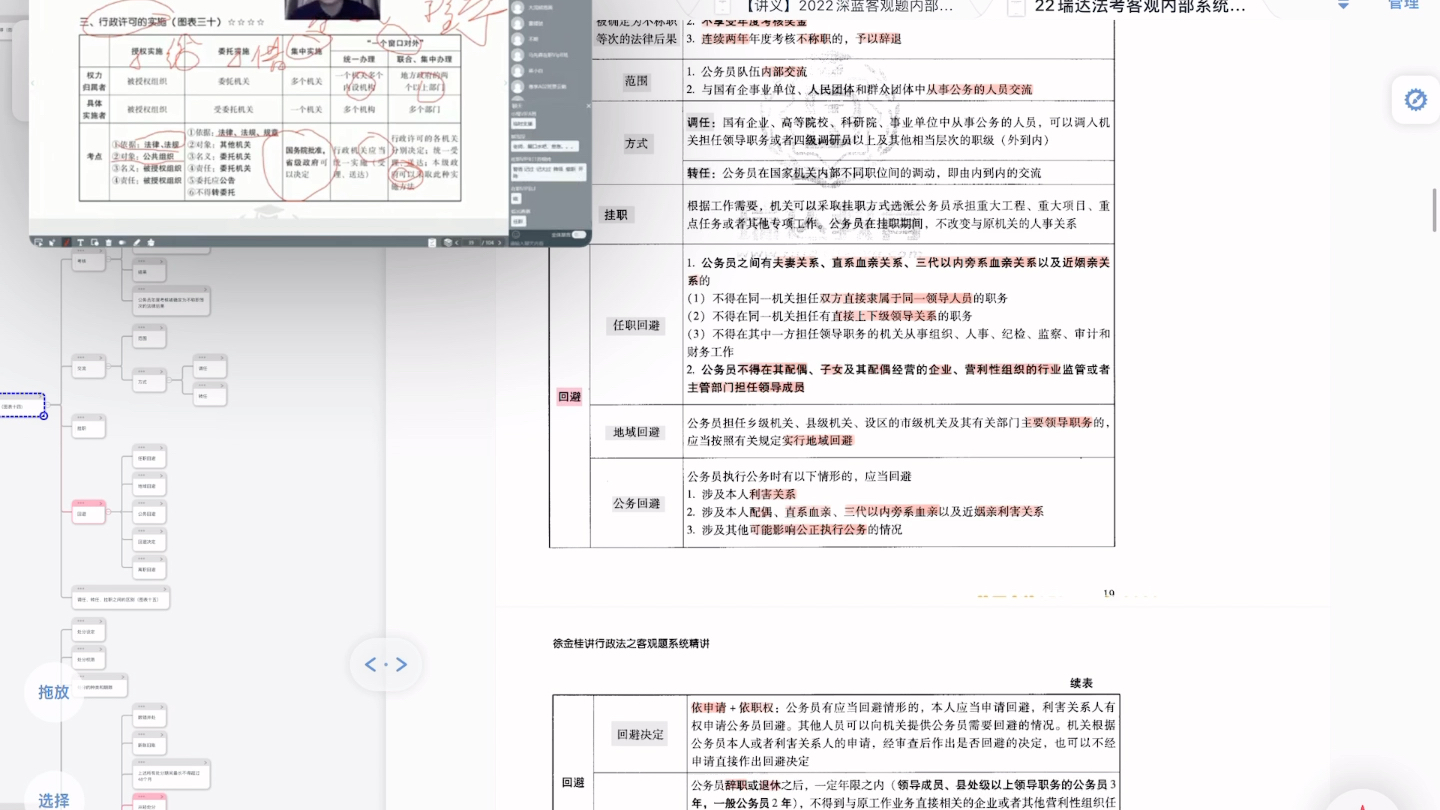Collapse the 交流 mind map branch toggle
1440x810 pixels.
pyautogui.click(x=108, y=365)
